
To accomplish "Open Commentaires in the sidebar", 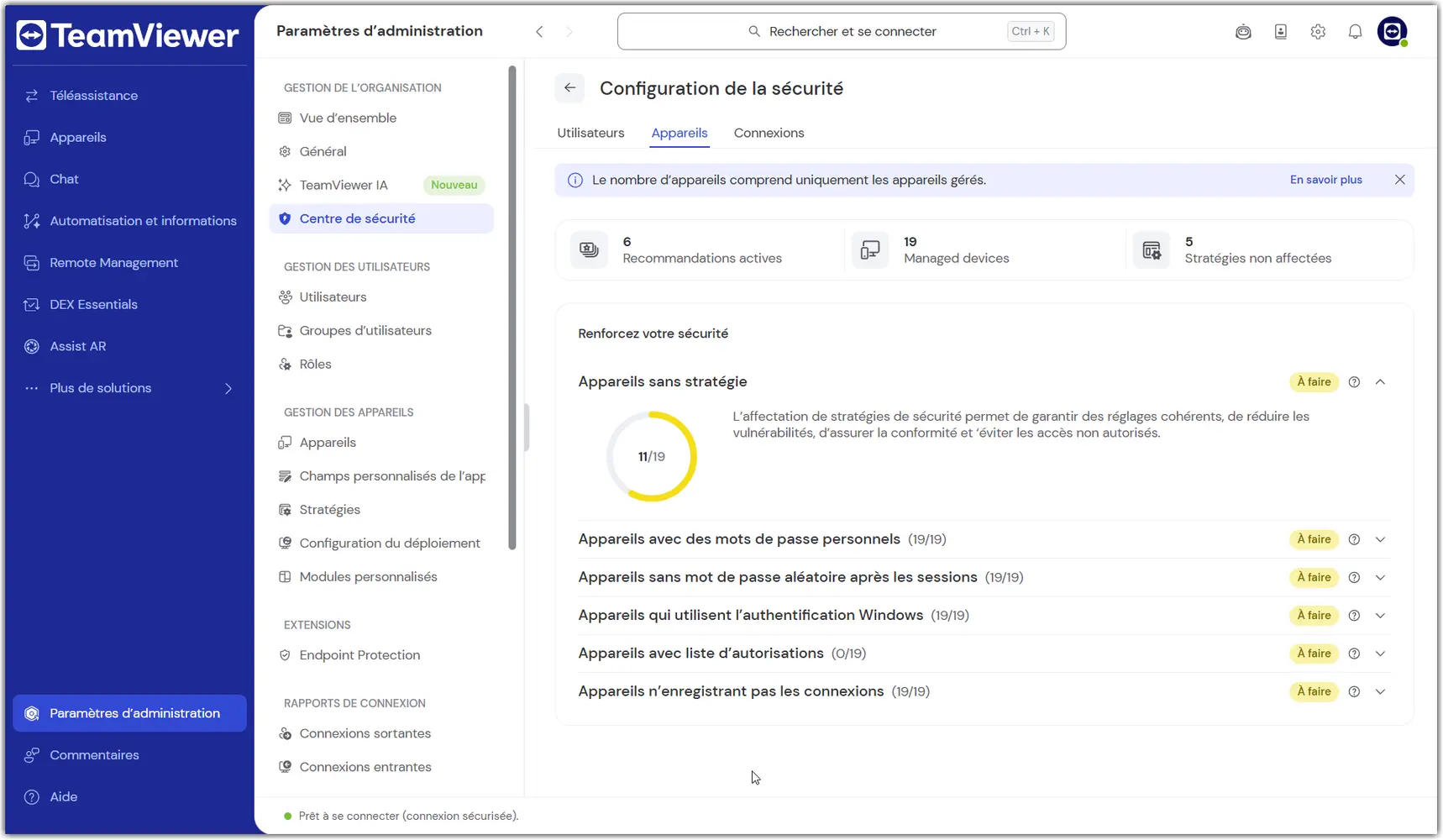I will click(129, 755).
